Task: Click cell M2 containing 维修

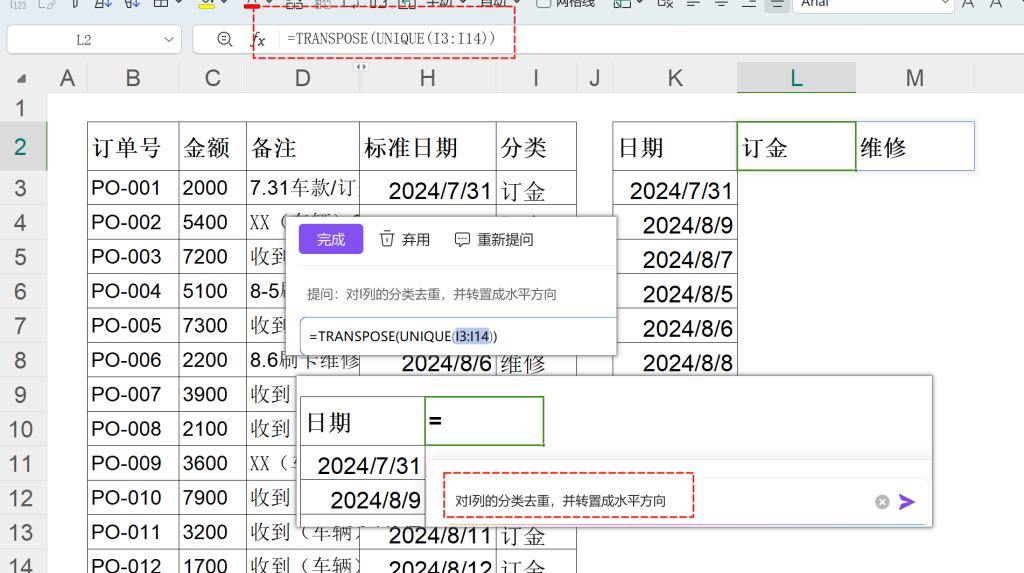Action: pos(915,146)
